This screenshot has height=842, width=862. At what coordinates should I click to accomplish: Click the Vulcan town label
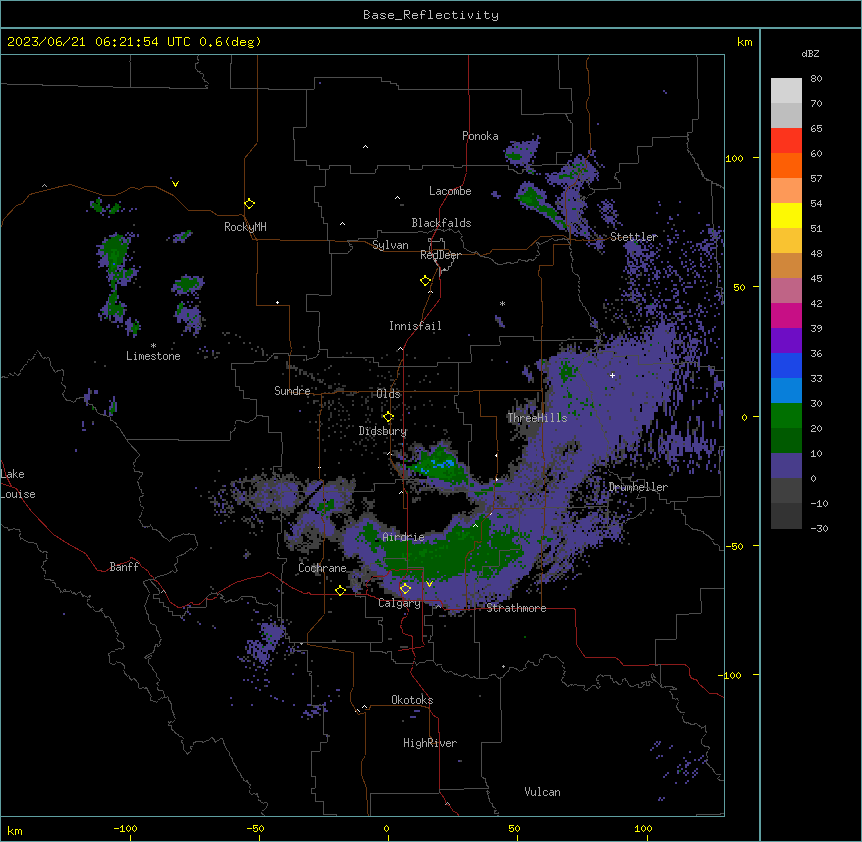point(543,792)
